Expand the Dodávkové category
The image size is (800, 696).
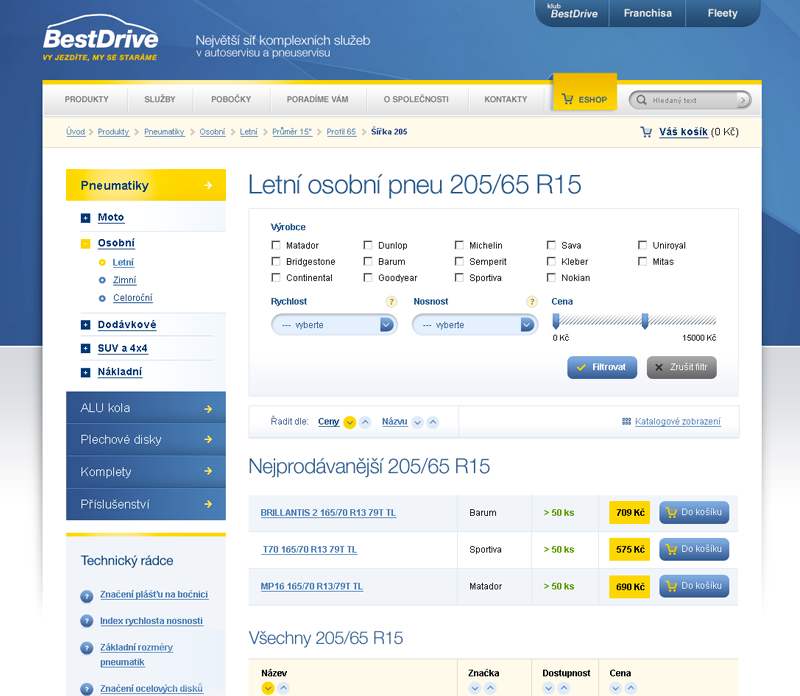click(86, 325)
